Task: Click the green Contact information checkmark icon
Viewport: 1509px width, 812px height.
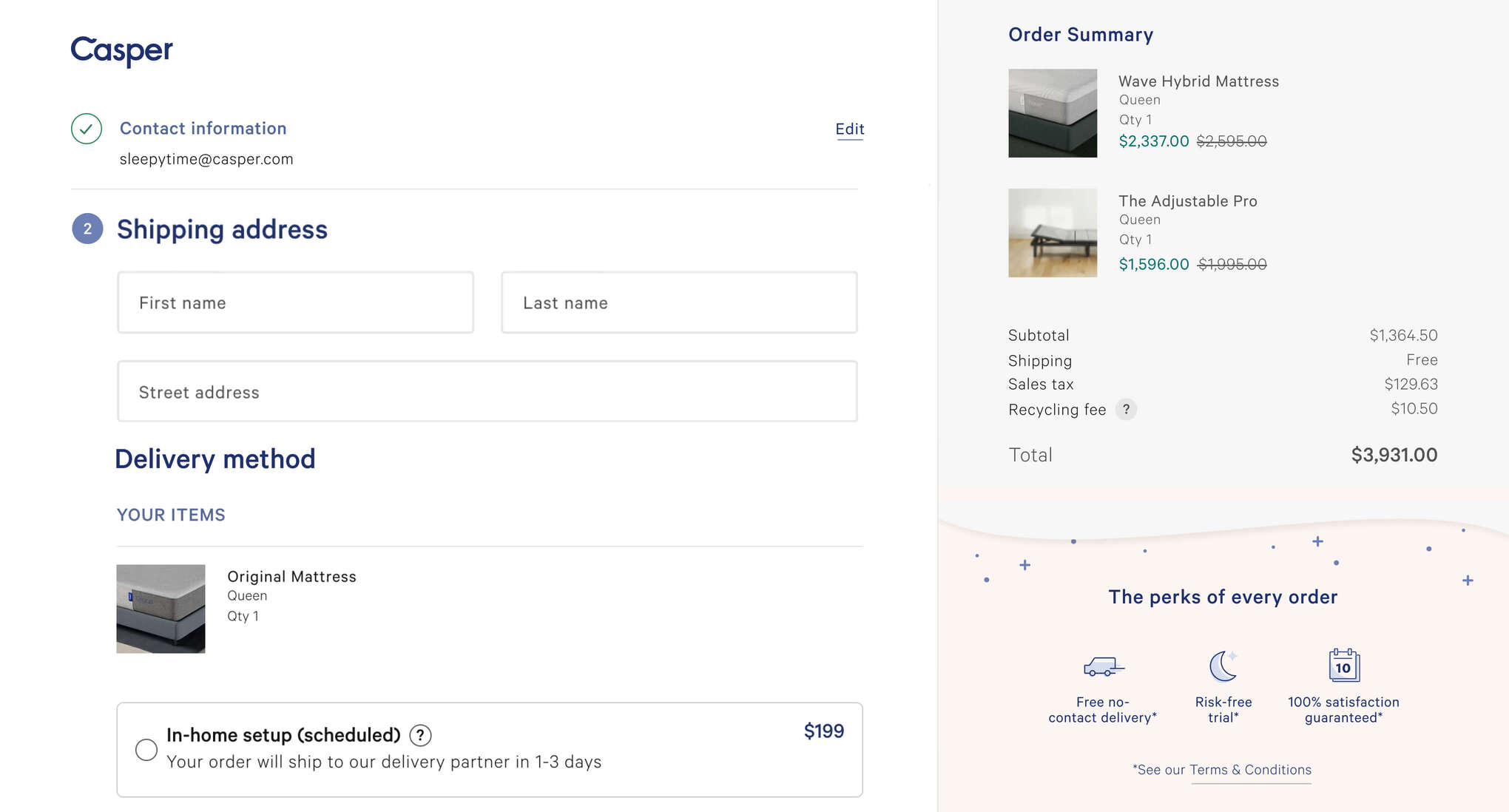Action: 87,129
